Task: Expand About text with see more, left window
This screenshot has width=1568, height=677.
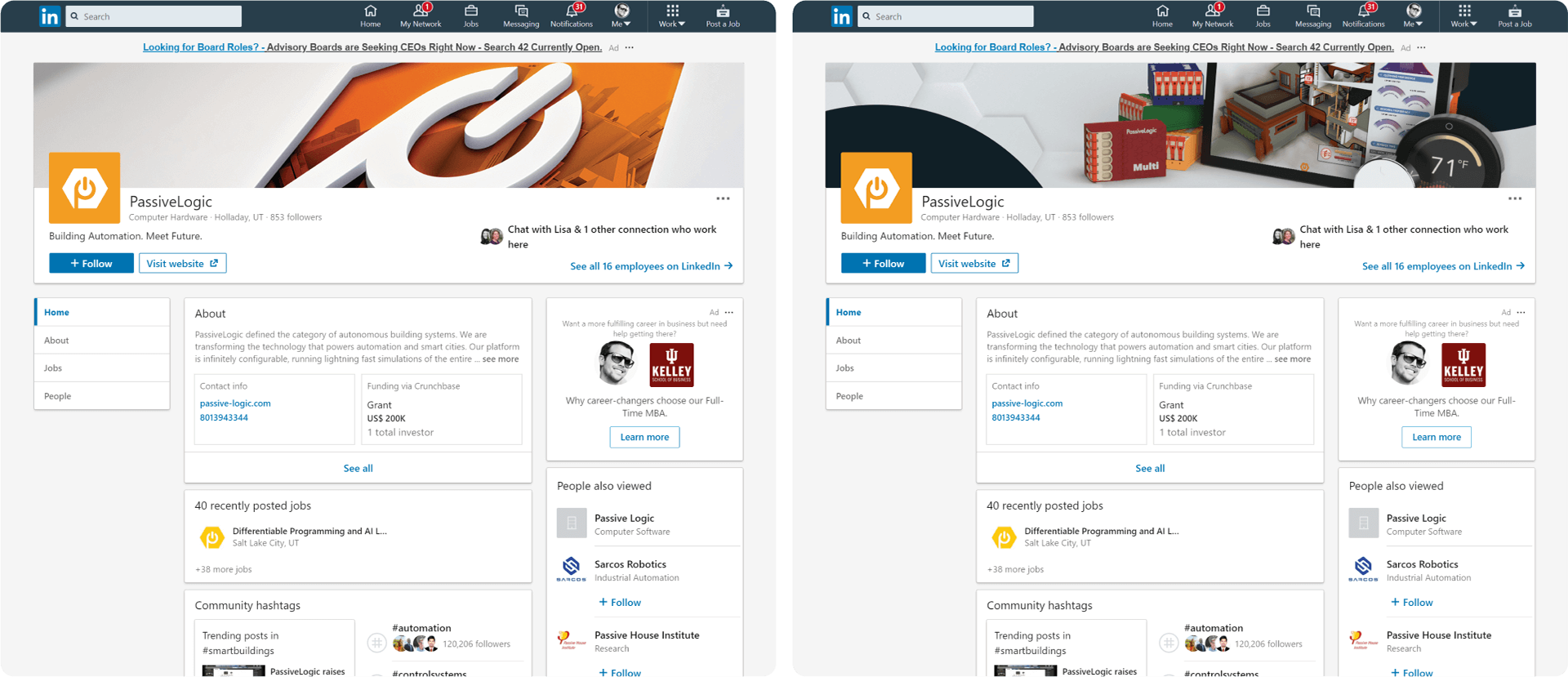Action: pyautogui.click(x=501, y=359)
